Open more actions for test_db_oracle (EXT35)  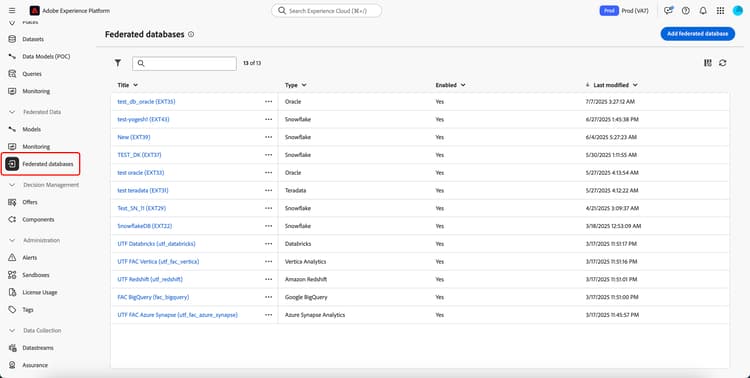(x=268, y=102)
